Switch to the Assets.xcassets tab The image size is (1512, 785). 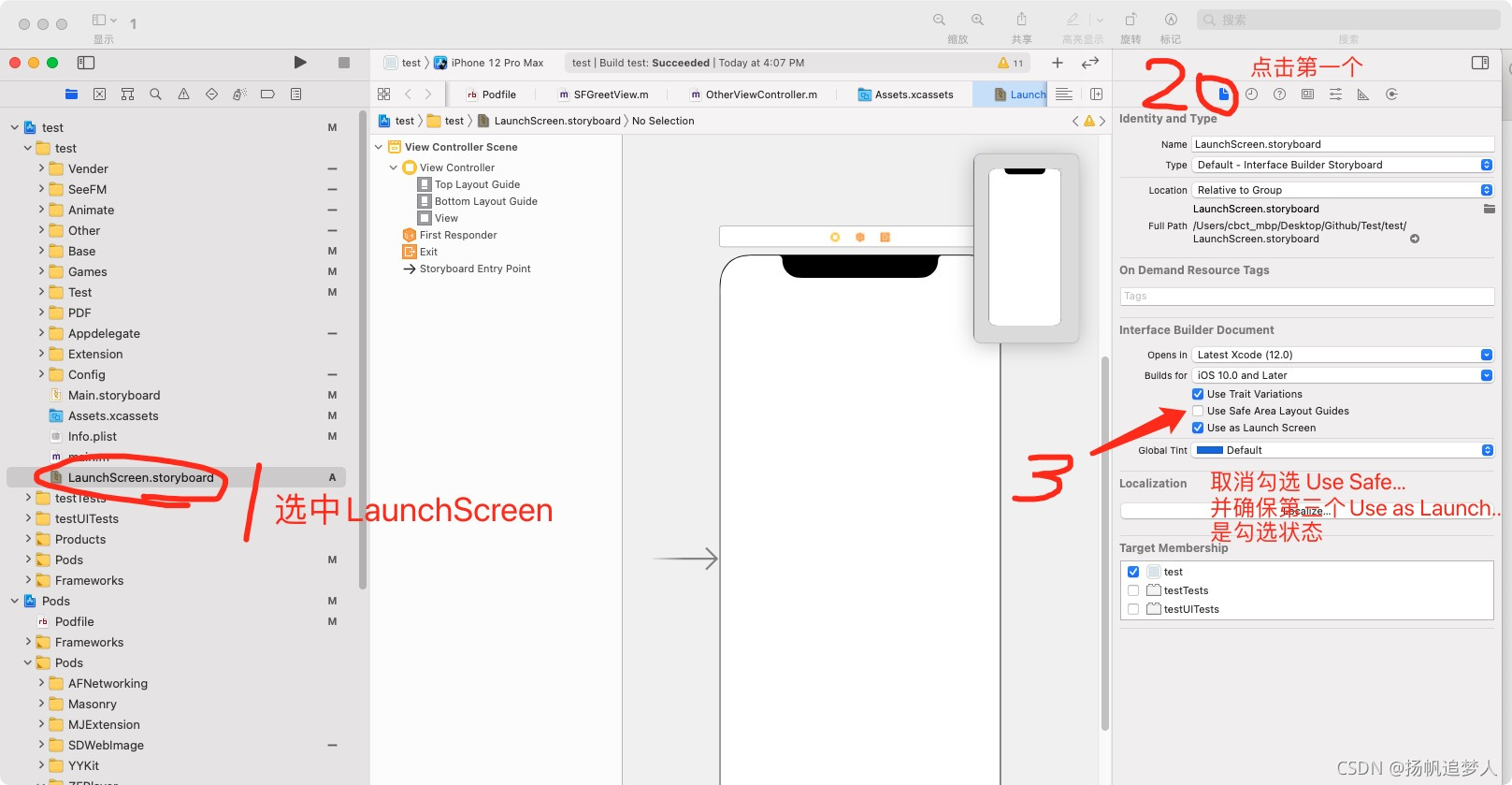[x=906, y=94]
